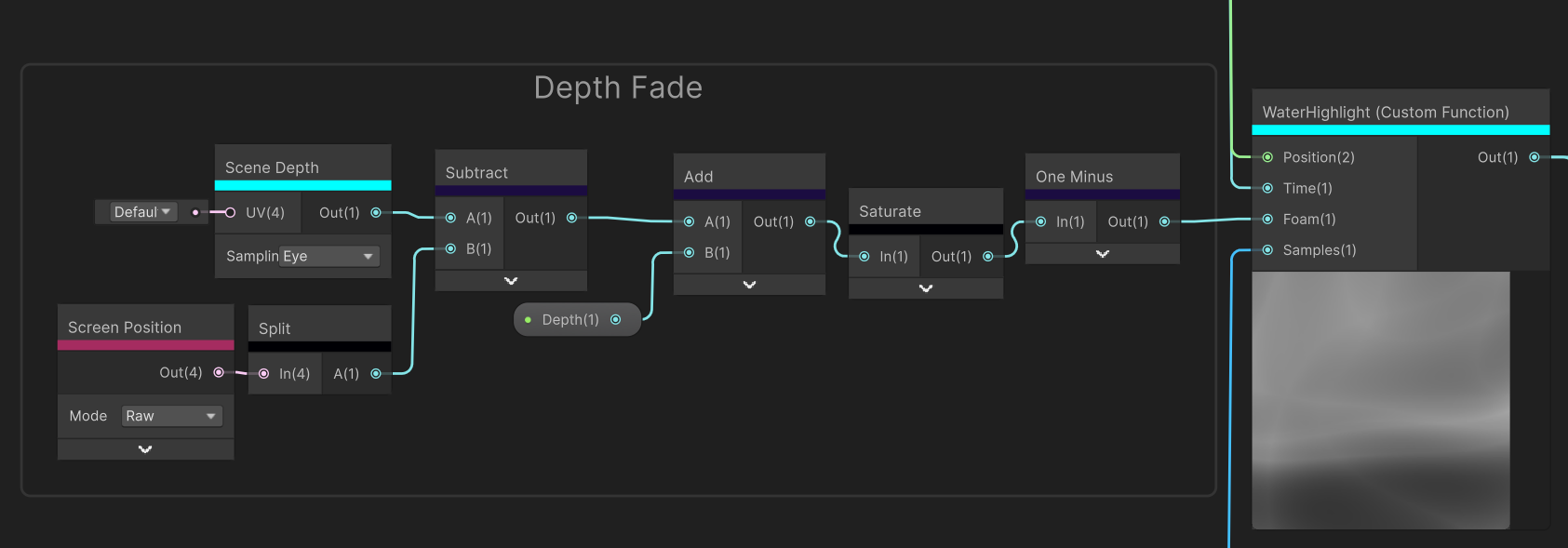Click the Scene Depth Out(1) output port
The height and width of the screenshot is (548, 1568).
tap(376, 213)
